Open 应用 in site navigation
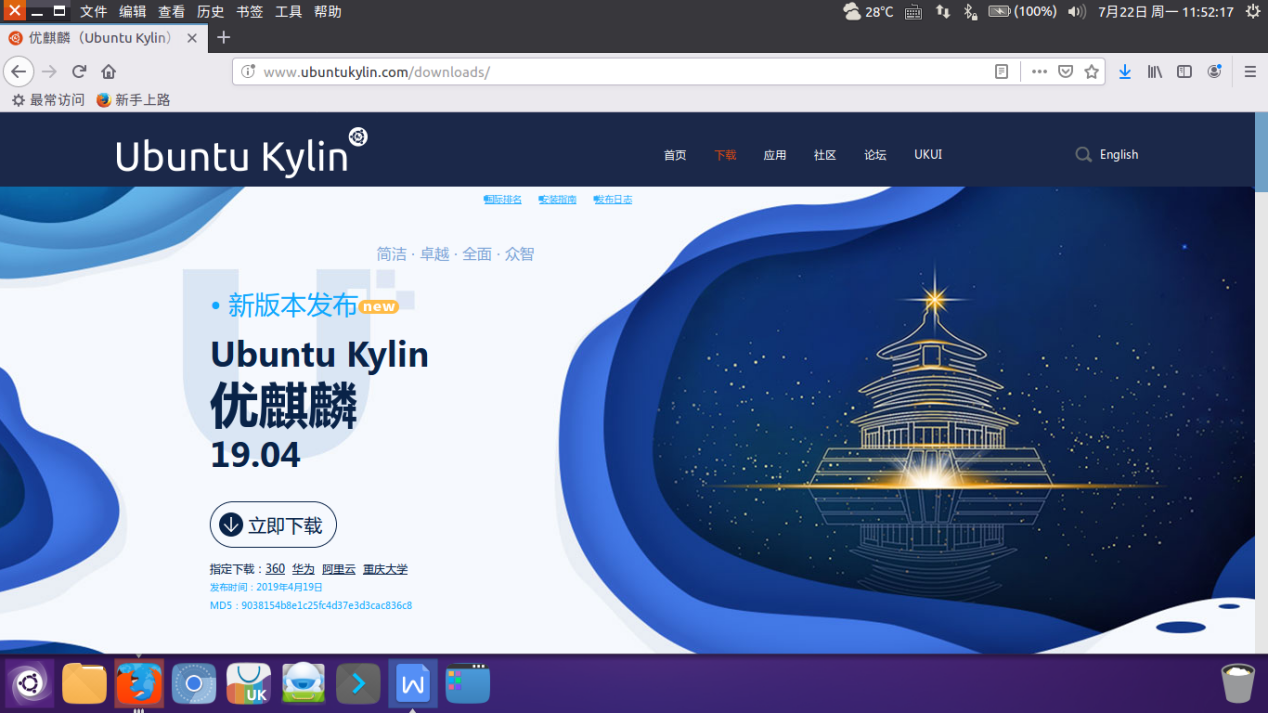The width and height of the screenshot is (1268, 713). click(775, 155)
